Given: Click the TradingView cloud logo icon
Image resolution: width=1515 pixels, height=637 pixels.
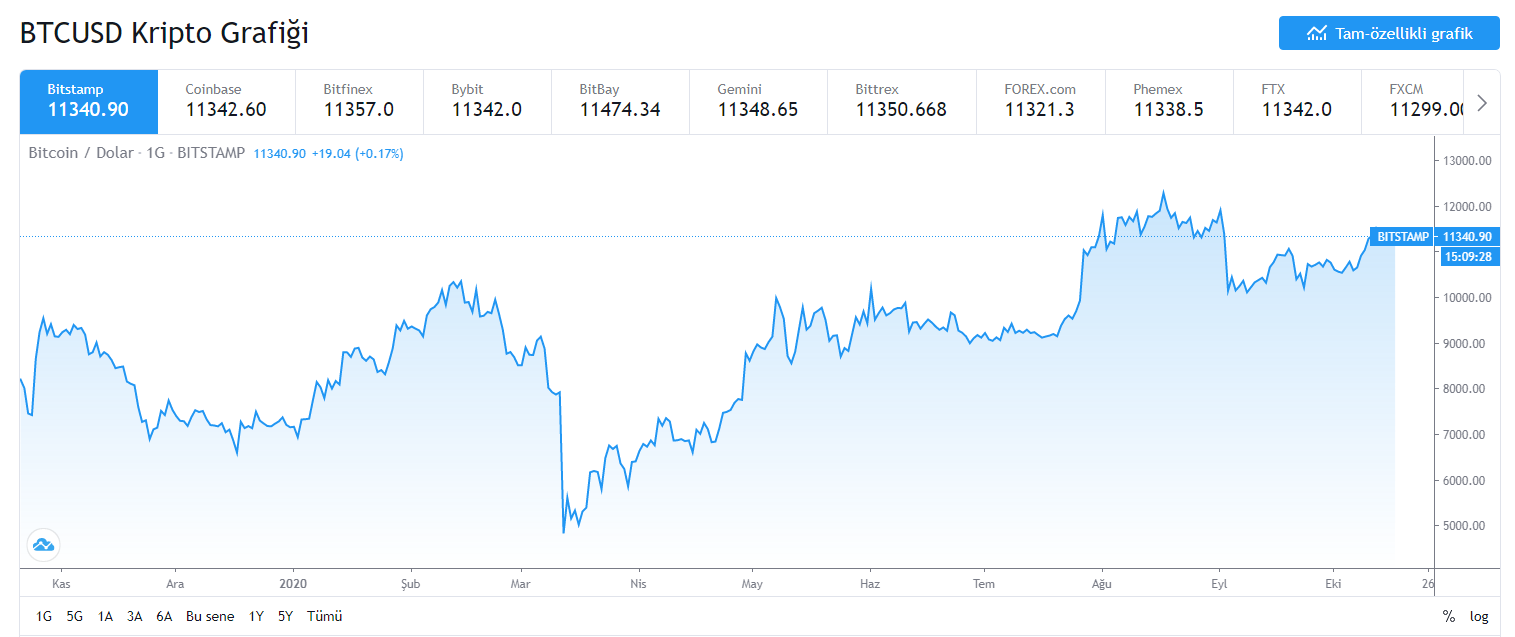Looking at the screenshot, I should pos(43,545).
